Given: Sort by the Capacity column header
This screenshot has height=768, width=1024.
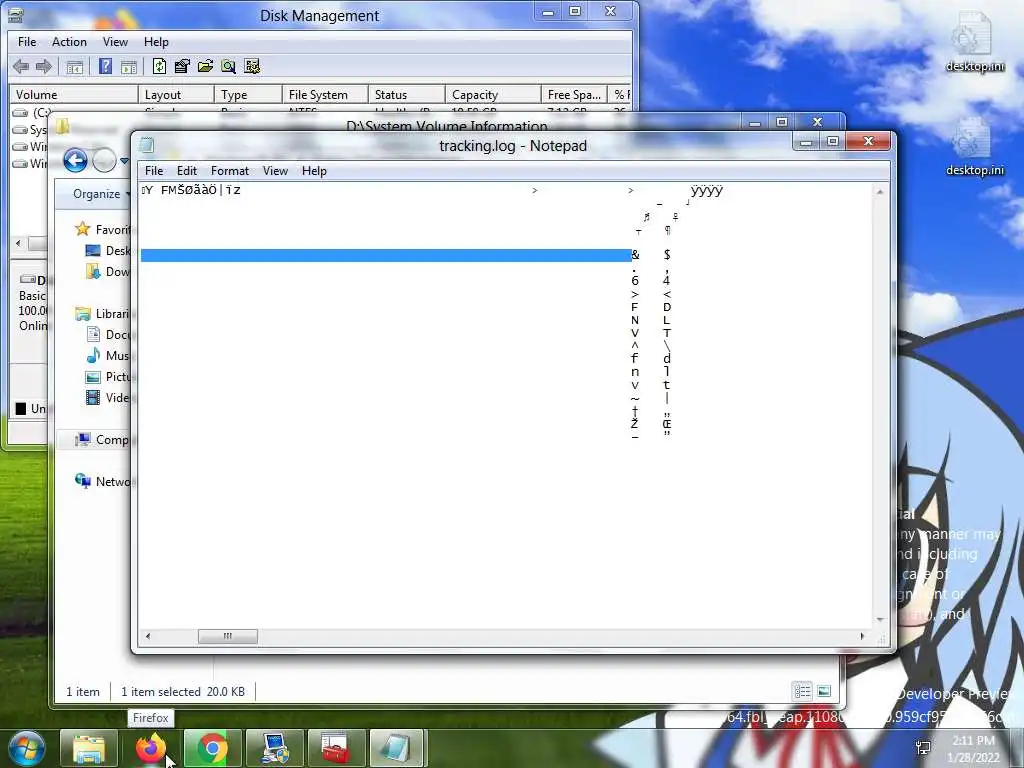Looking at the screenshot, I should pos(493,95).
